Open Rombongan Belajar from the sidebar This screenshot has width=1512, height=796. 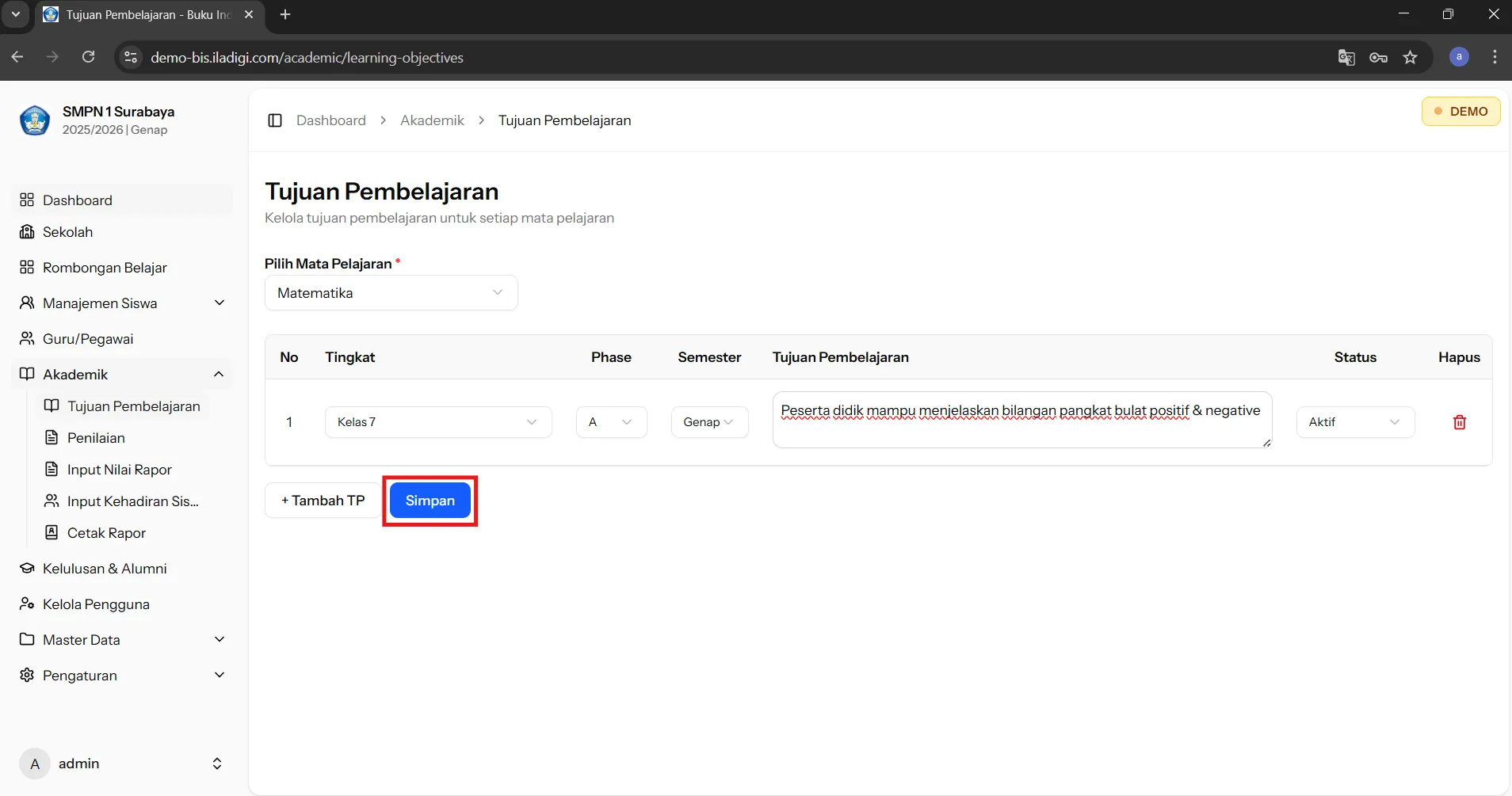click(x=123, y=267)
